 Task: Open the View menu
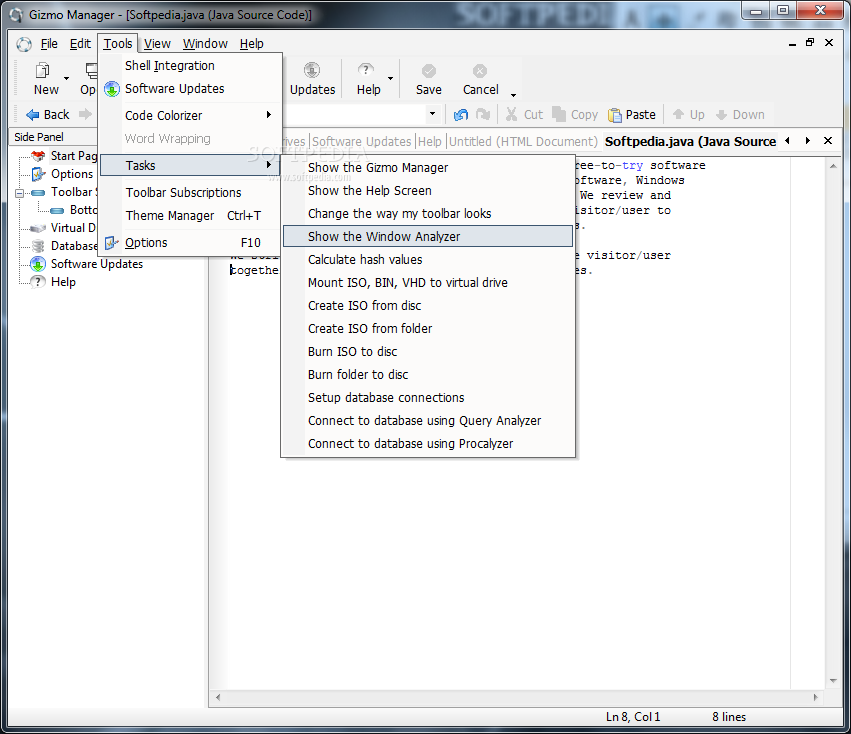[157, 44]
